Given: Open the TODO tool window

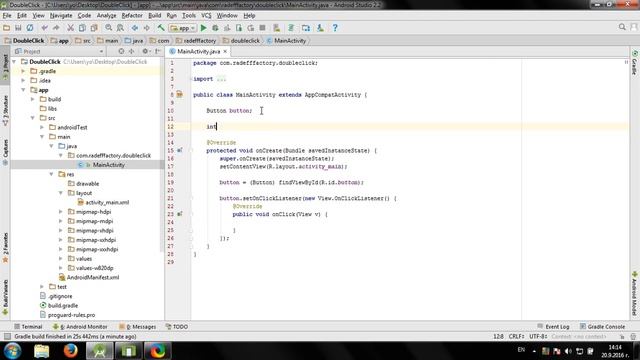Looking at the screenshot, I should [x=177, y=327].
